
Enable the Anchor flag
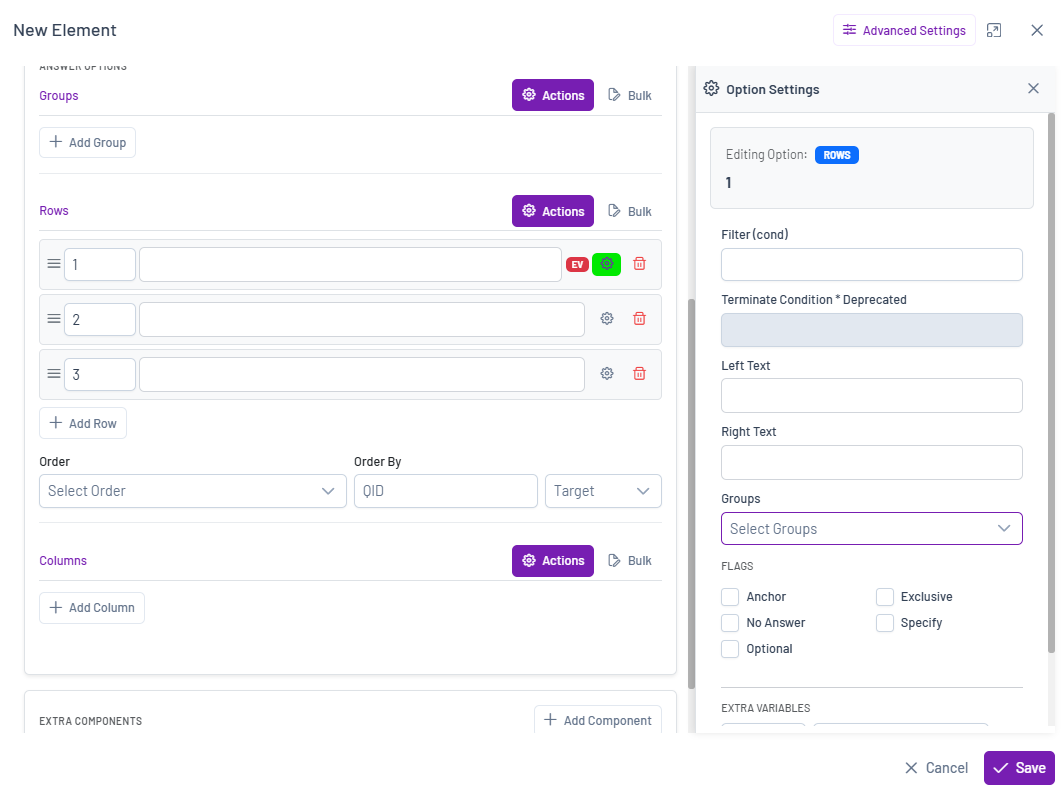pyautogui.click(x=730, y=597)
